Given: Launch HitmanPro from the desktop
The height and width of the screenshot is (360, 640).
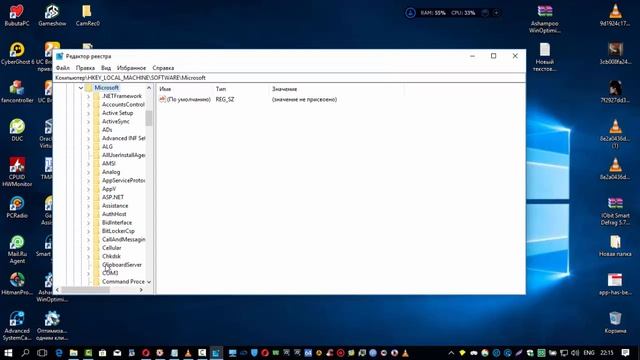Looking at the screenshot, I should point(17,284).
